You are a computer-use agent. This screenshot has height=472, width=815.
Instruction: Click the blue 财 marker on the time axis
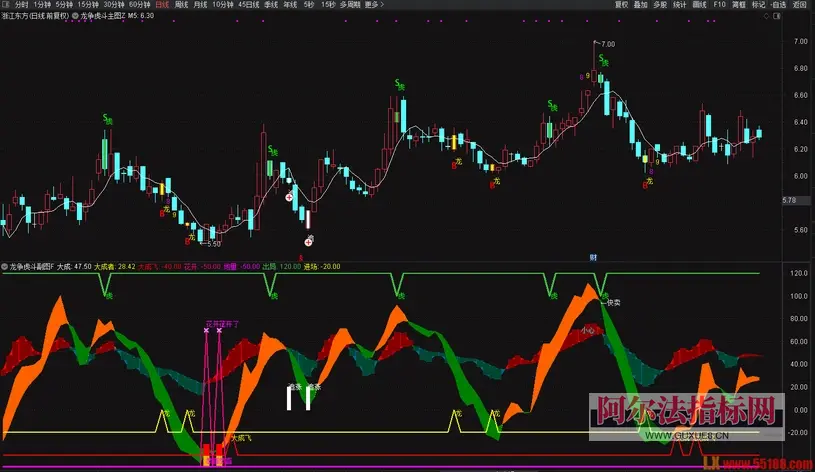(x=593, y=257)
